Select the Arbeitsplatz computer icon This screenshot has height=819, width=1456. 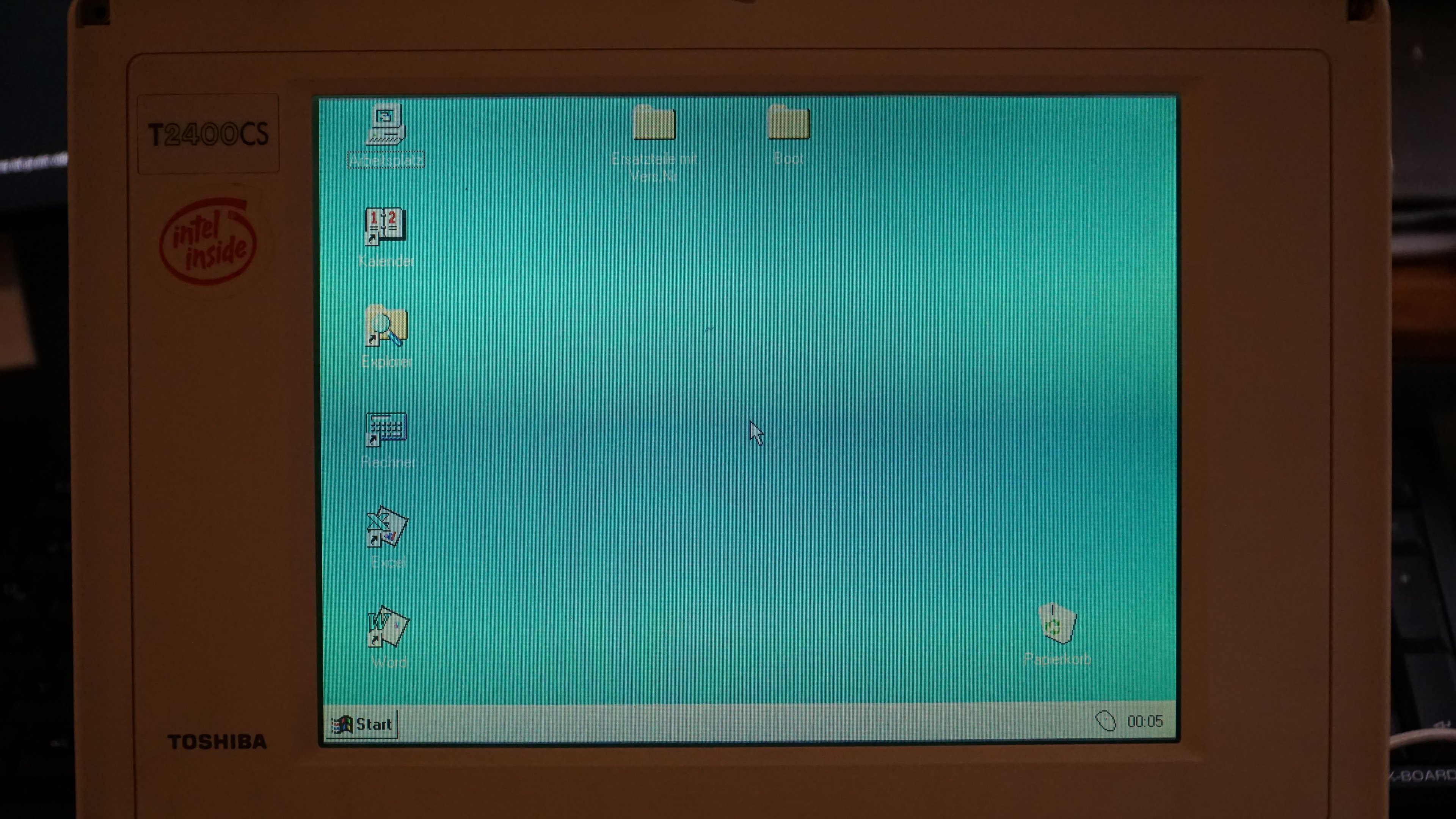click(x=386, y=125)
